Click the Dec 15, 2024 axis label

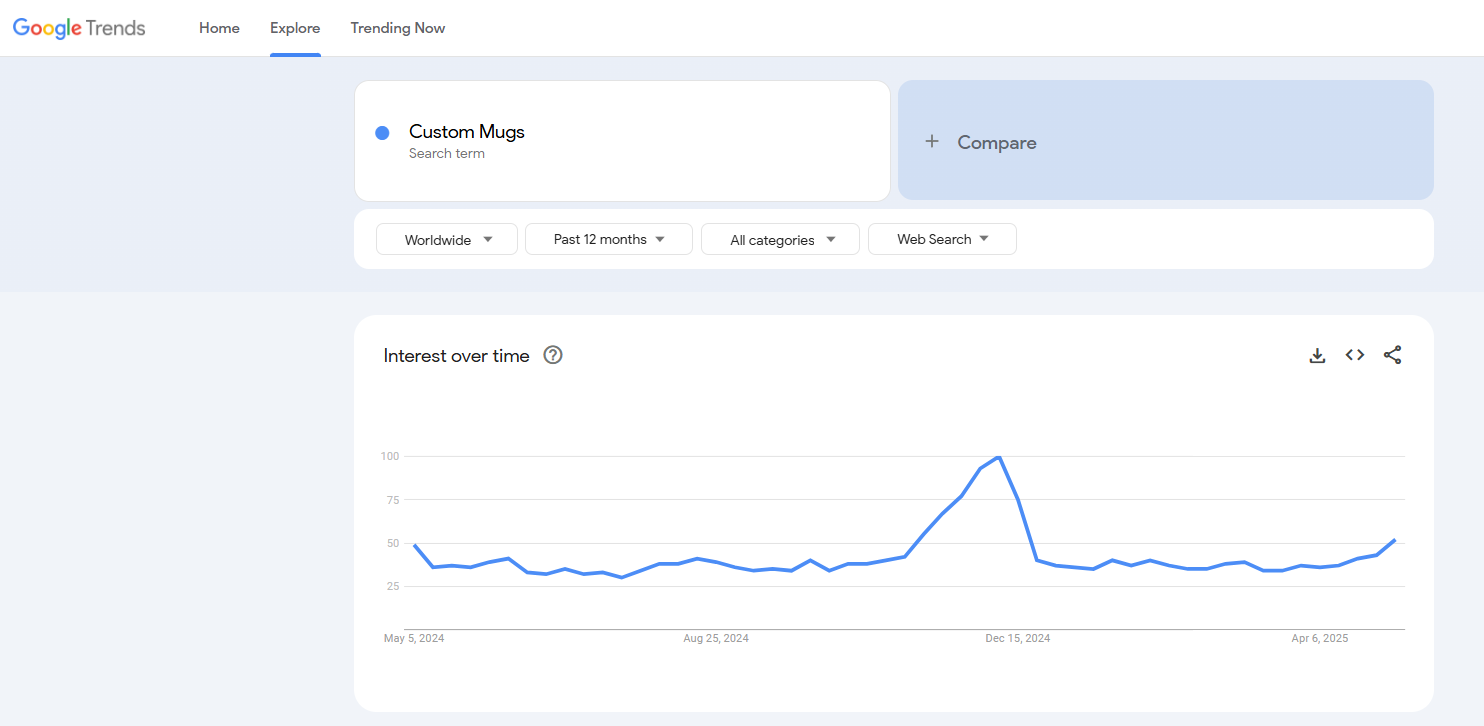(1018, 638)
